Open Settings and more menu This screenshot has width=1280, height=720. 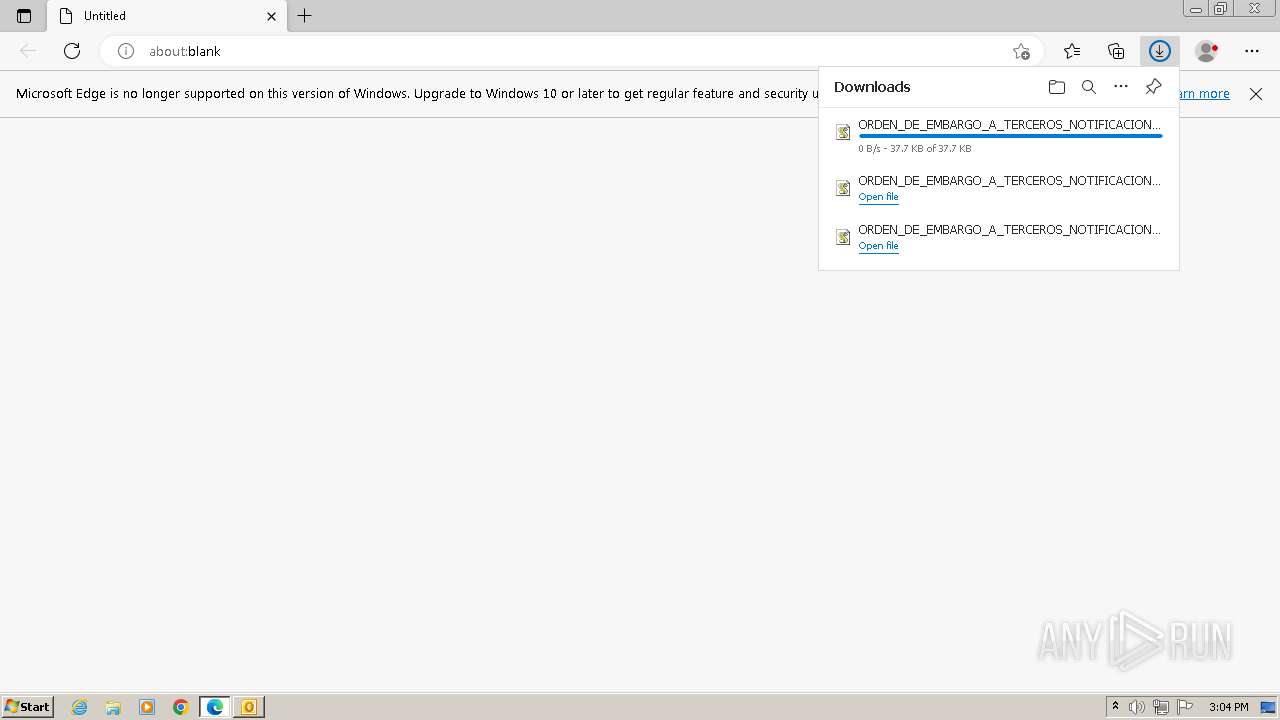pos(1252,51)
